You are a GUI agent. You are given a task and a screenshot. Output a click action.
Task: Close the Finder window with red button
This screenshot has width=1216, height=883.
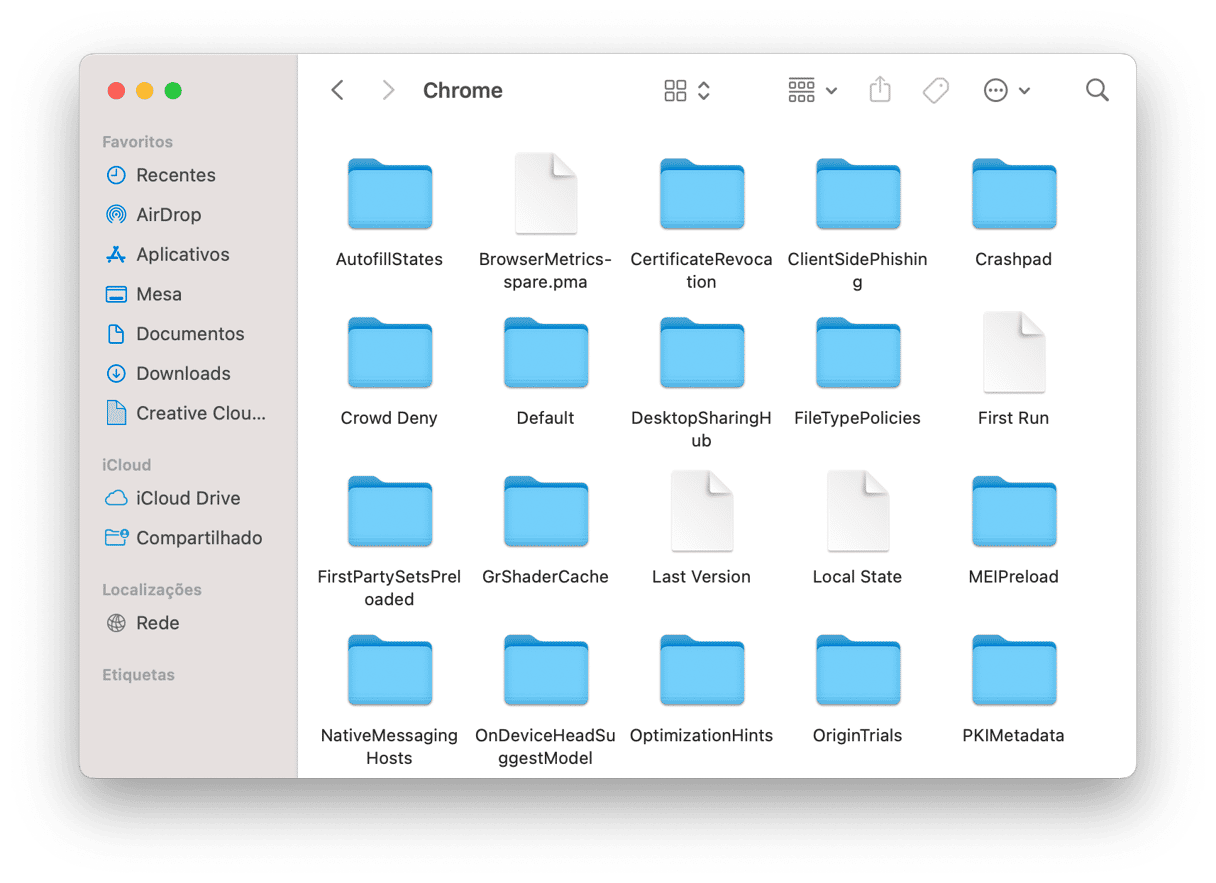pyautogui.click(x=116, y=91)
